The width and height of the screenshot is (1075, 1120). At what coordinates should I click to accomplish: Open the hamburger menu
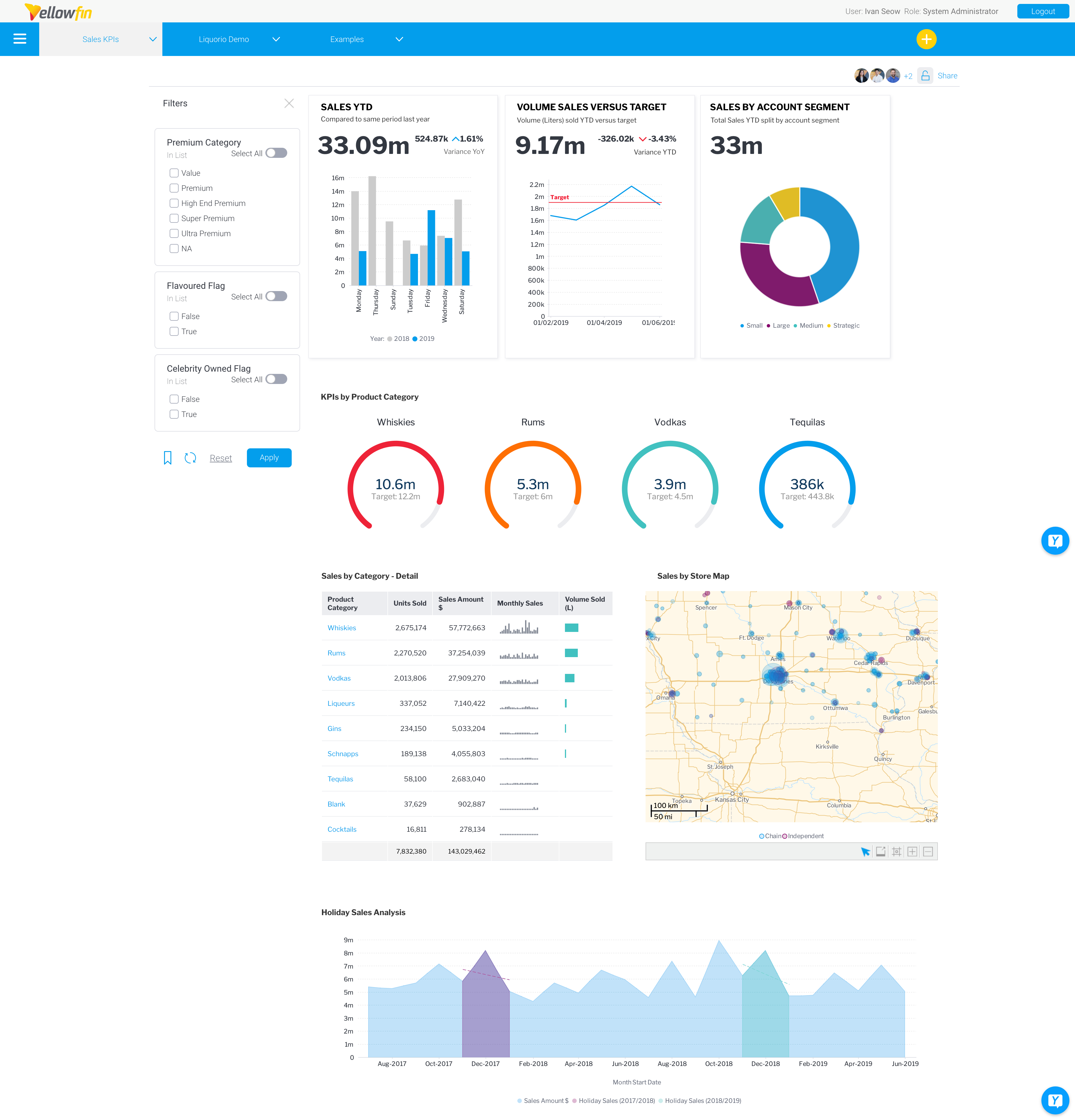click(19, 39)
